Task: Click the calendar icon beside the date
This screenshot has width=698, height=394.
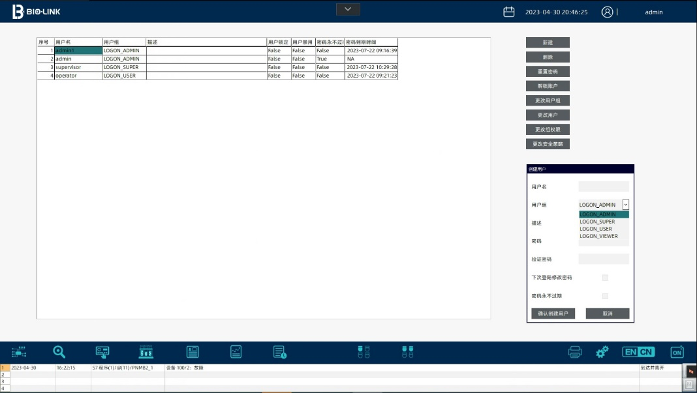Action: [x=508, y=12]
